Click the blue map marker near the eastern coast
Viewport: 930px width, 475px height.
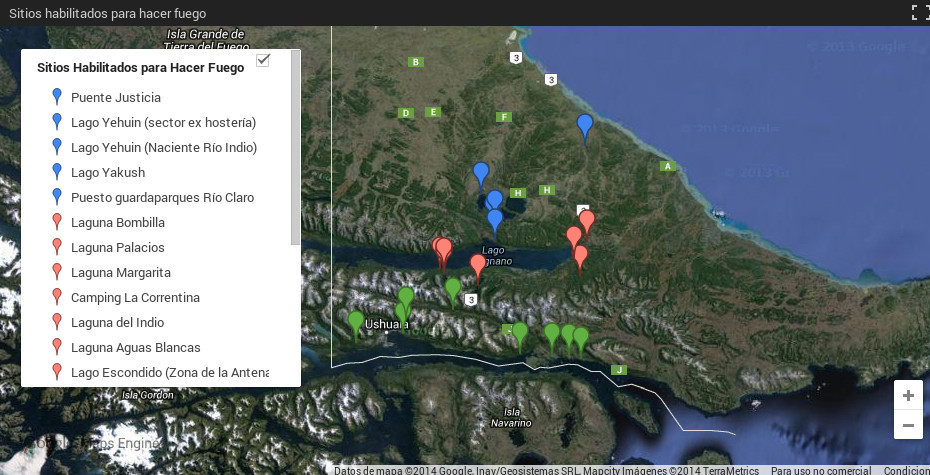click(585, 125)
